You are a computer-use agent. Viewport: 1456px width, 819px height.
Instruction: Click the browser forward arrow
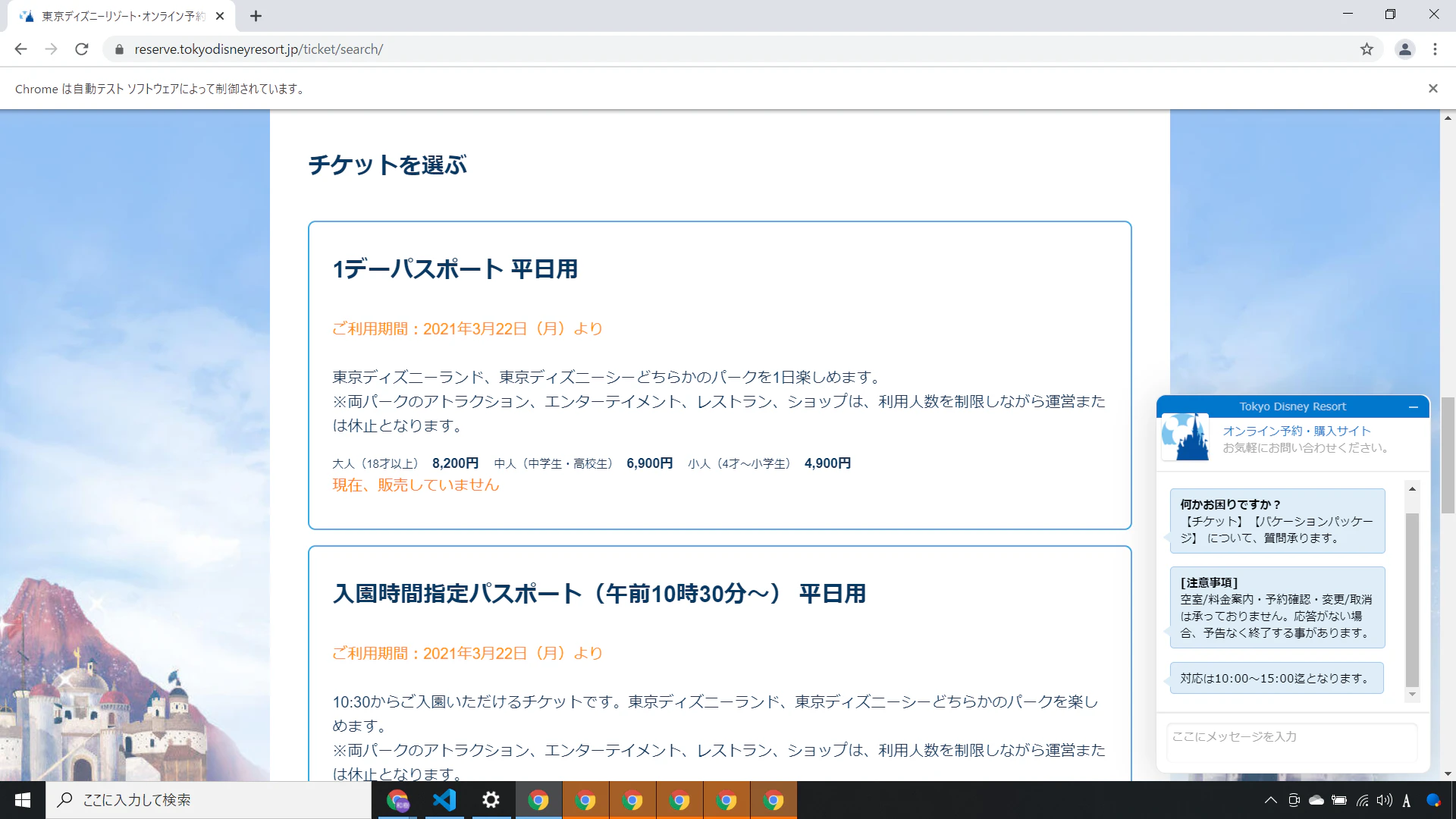[51, 49]
